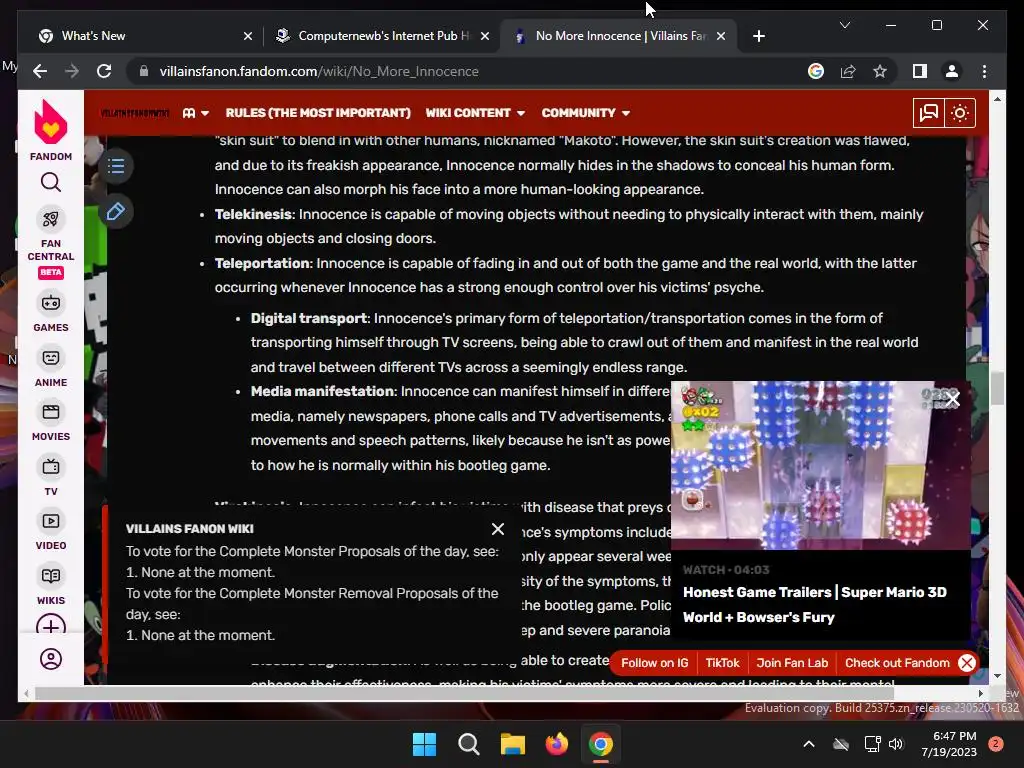
Task: Go forward one page in browser history
Action: [72, 71]
